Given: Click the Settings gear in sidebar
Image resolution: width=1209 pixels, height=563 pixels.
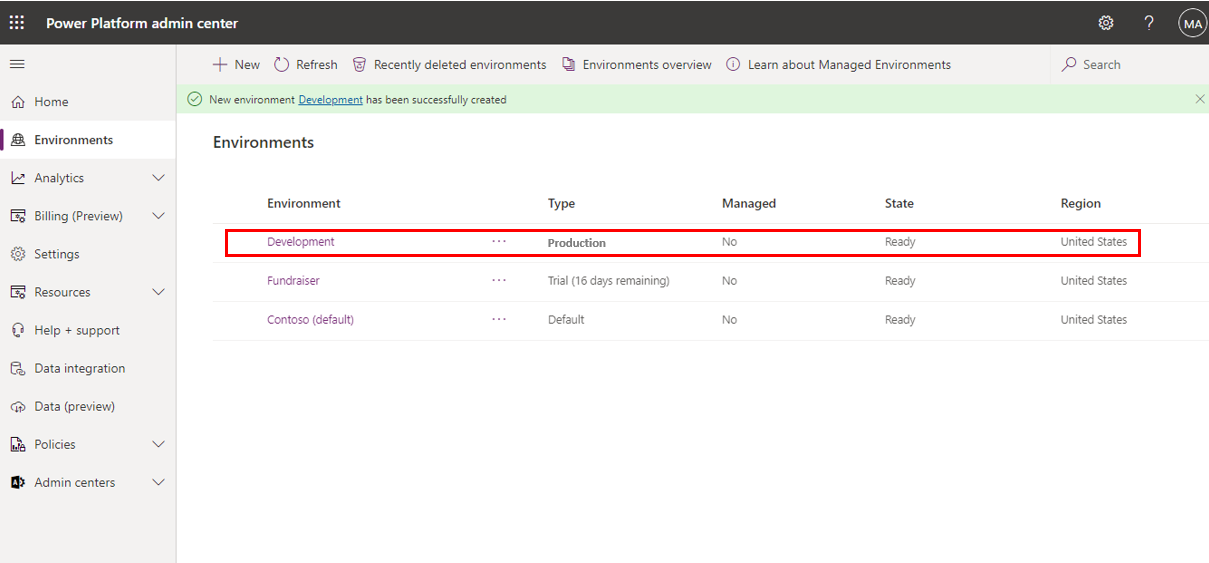Looking at the screenshot, I should [x=17, y=254].
